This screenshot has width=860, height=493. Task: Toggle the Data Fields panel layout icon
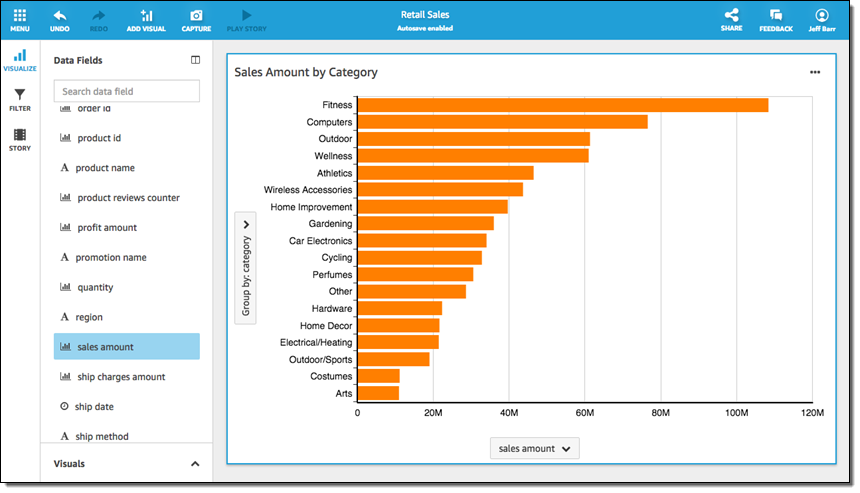click(195, 60)
